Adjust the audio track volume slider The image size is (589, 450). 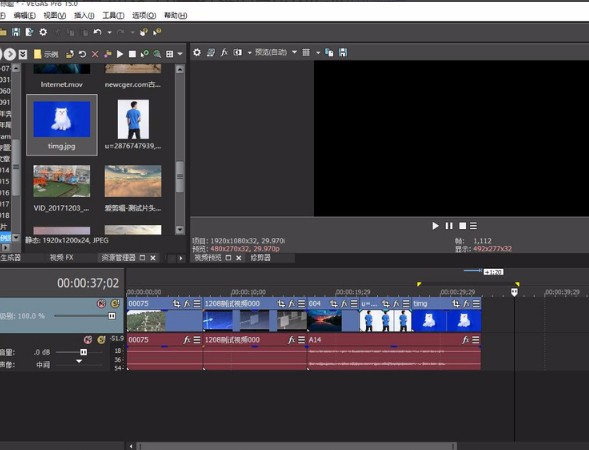pos(83,352)
